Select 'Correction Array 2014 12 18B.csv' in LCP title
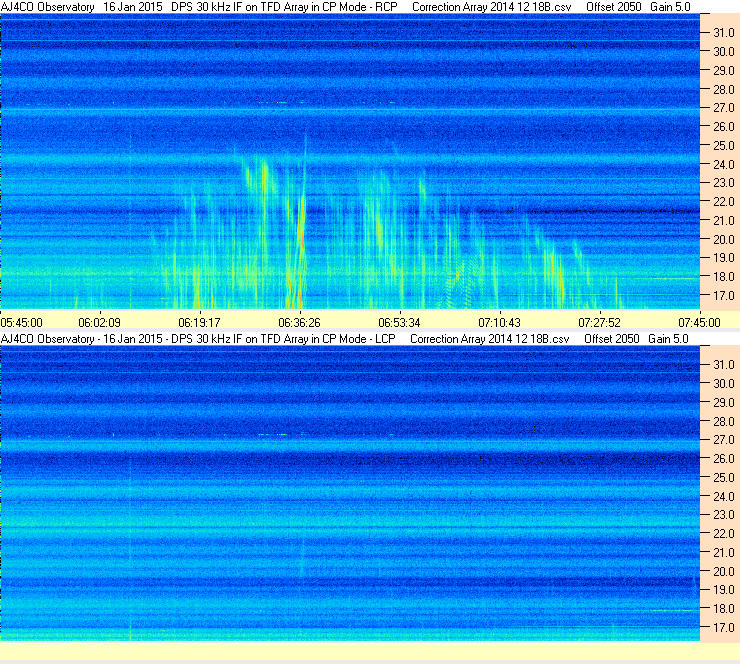The width and height of the screenshot is (740, 664). 490,339
